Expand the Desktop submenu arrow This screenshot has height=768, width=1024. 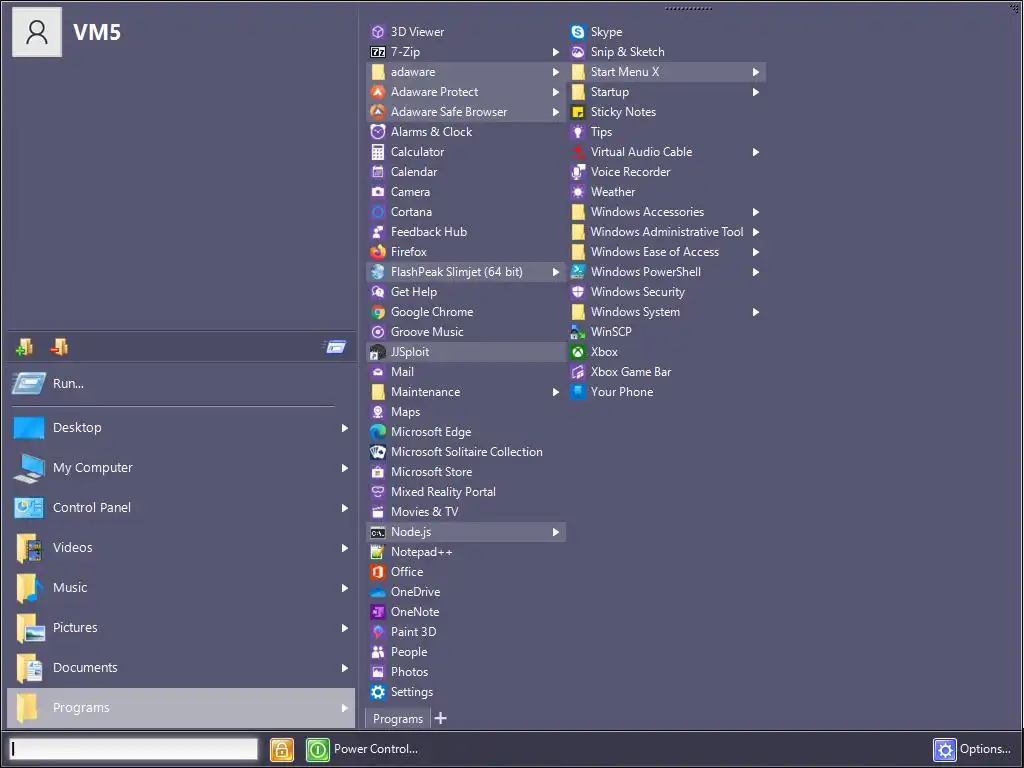point(345,428)
